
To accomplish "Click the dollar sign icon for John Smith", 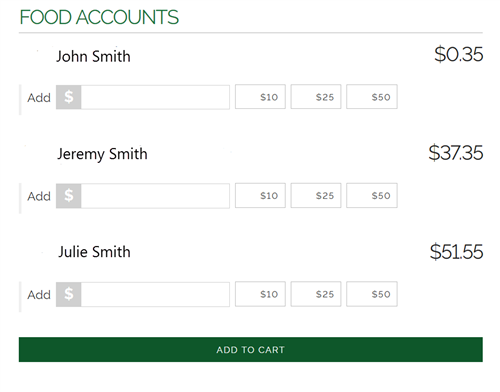I will [x=69, y=97].
